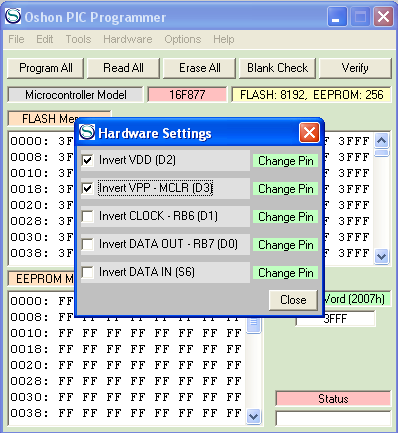The image size is (398, 433).
Task: Click the Read All button
Action: tap(123, 68)
